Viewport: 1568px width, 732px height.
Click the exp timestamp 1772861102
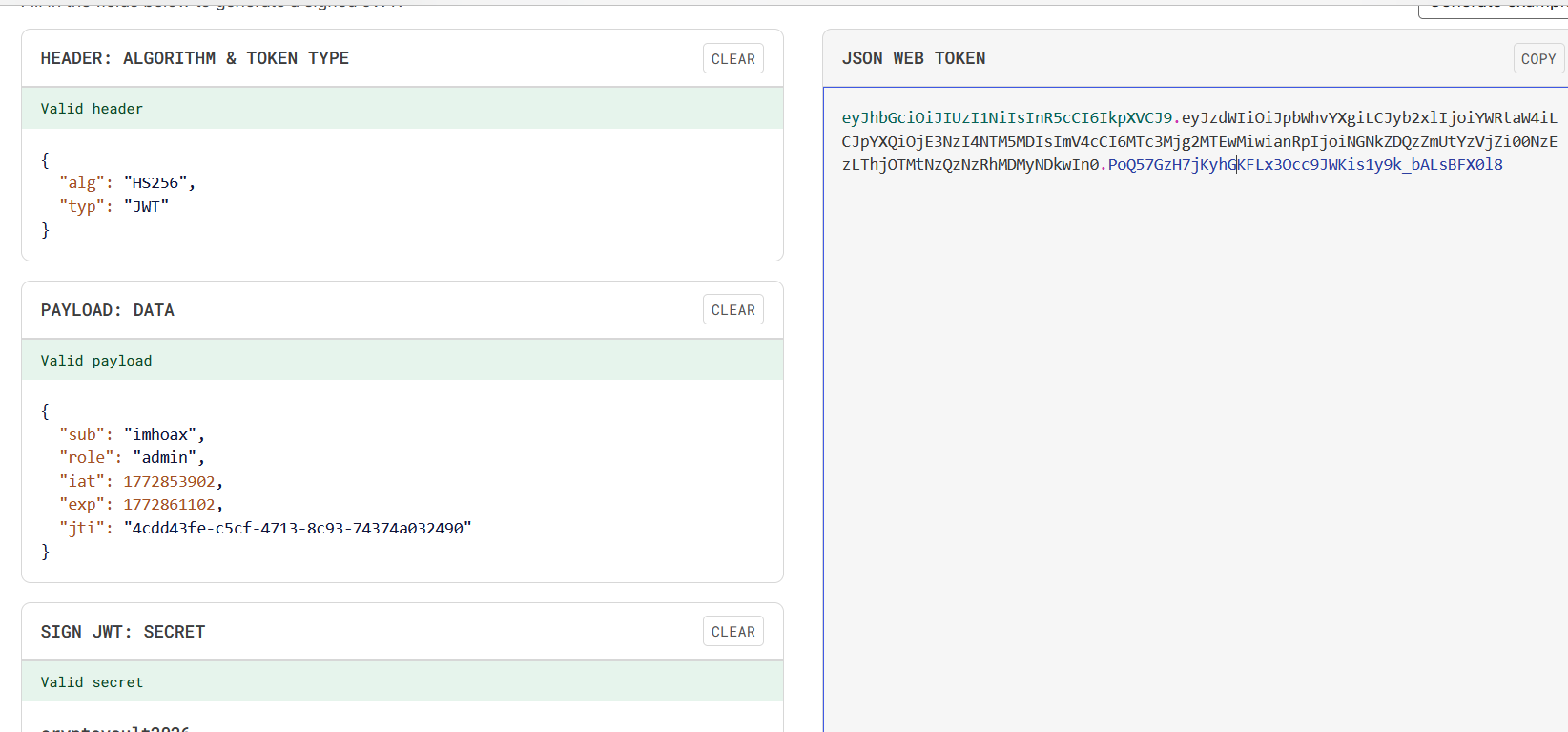click(170, 505)
